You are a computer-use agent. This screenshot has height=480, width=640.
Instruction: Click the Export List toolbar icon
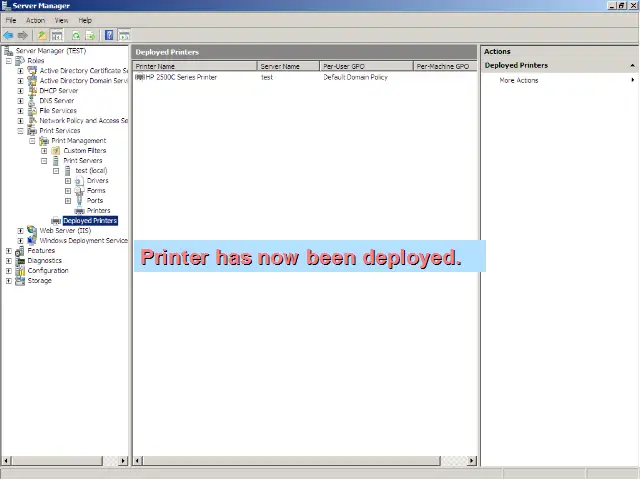click(90, 35)
